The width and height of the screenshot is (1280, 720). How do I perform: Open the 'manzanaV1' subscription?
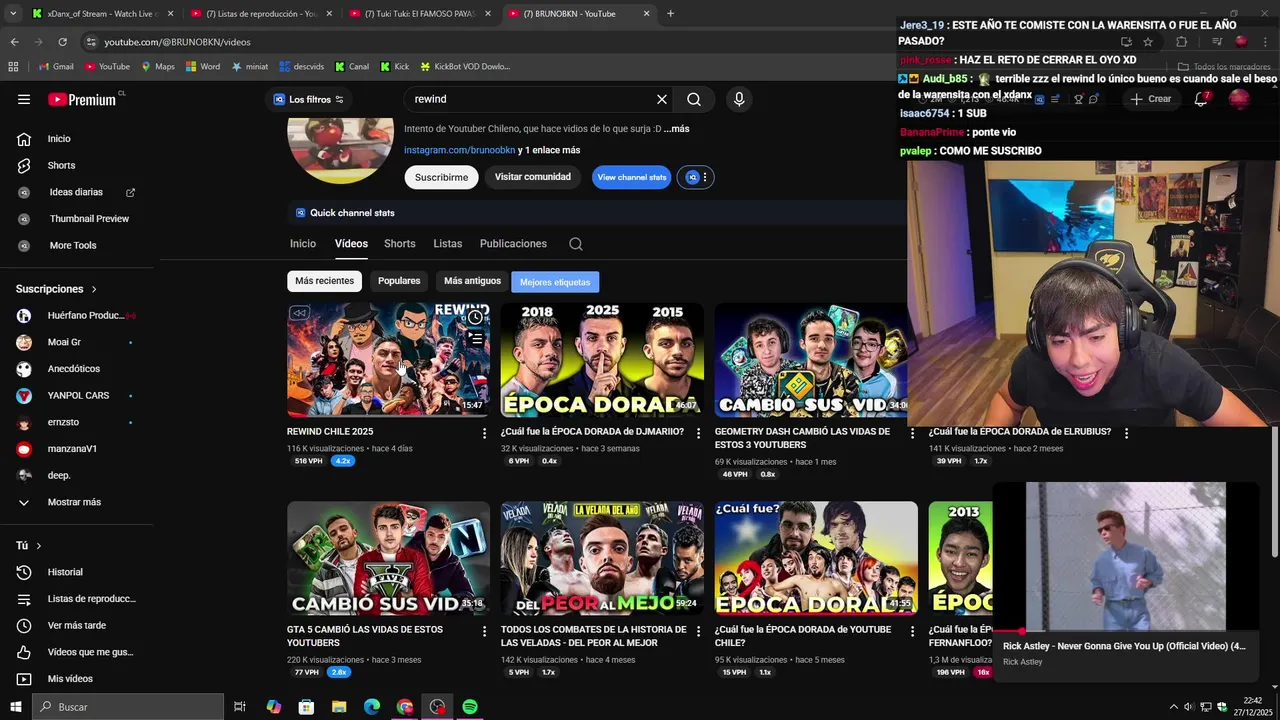(x=72, y=449)
